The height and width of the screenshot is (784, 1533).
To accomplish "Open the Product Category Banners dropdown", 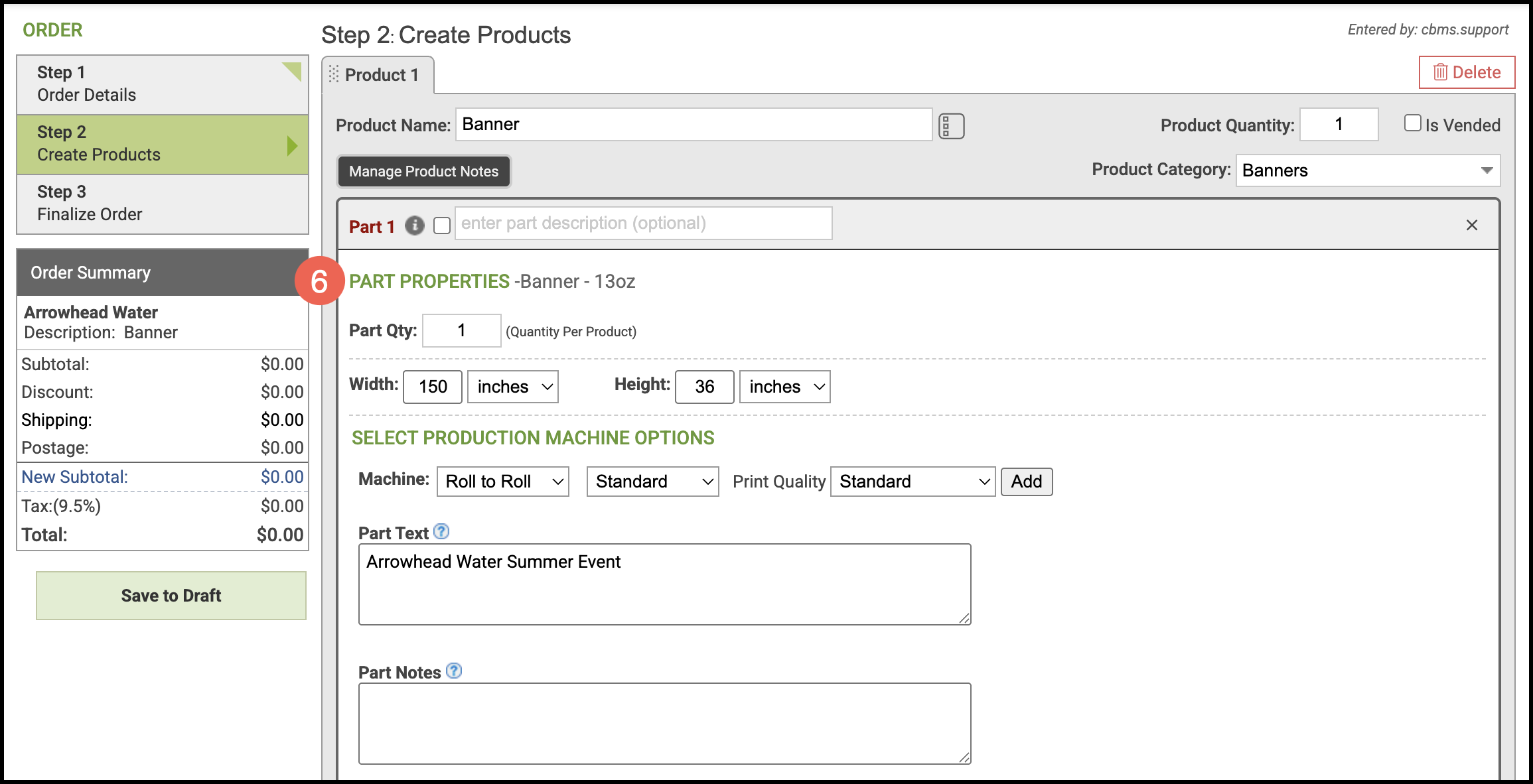I will click(1367, 170).
